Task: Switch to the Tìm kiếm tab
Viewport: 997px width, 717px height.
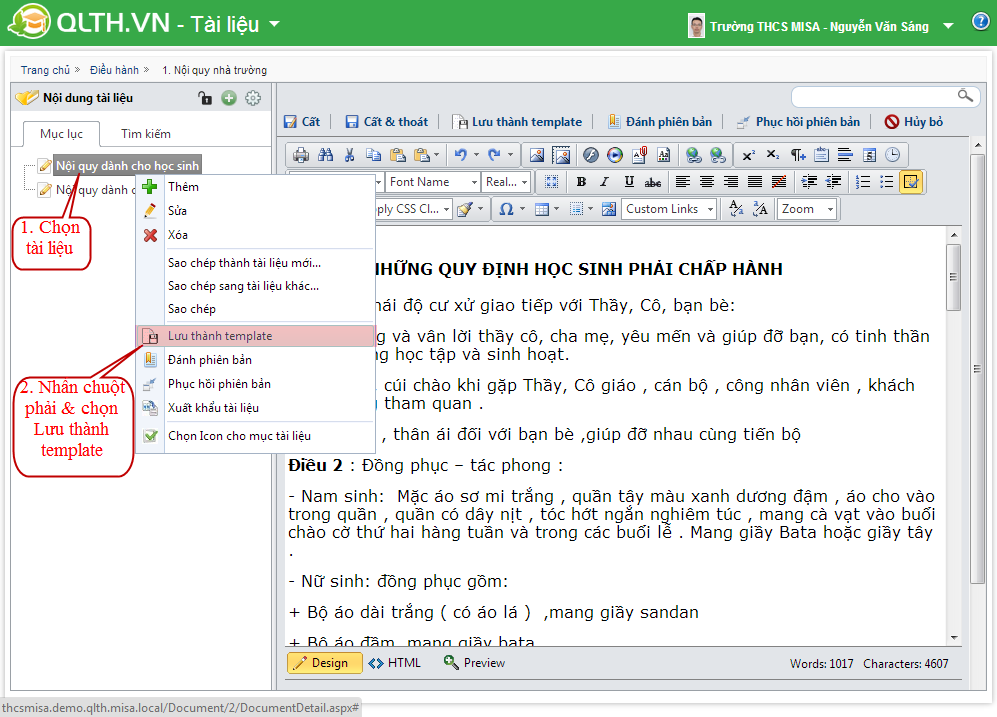Action: [x=146, y=133]
